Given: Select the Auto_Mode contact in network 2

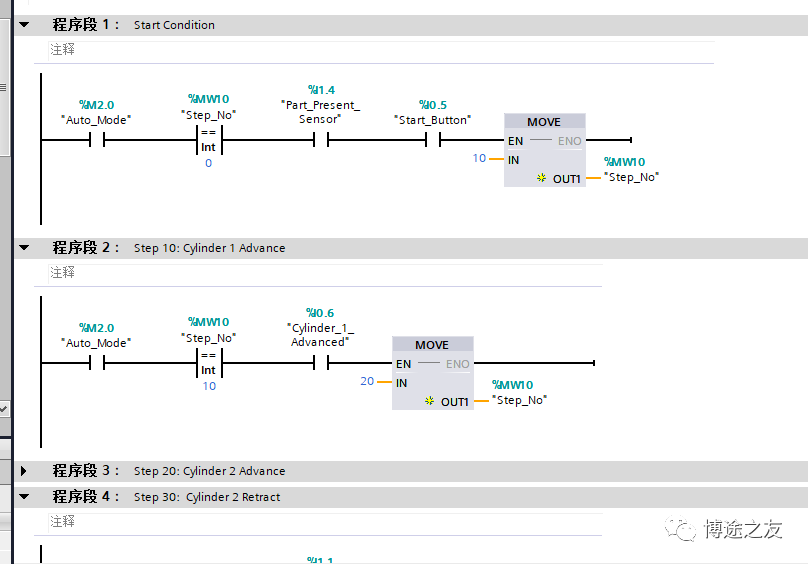Looking at the screenshot, I should [97, 363].
